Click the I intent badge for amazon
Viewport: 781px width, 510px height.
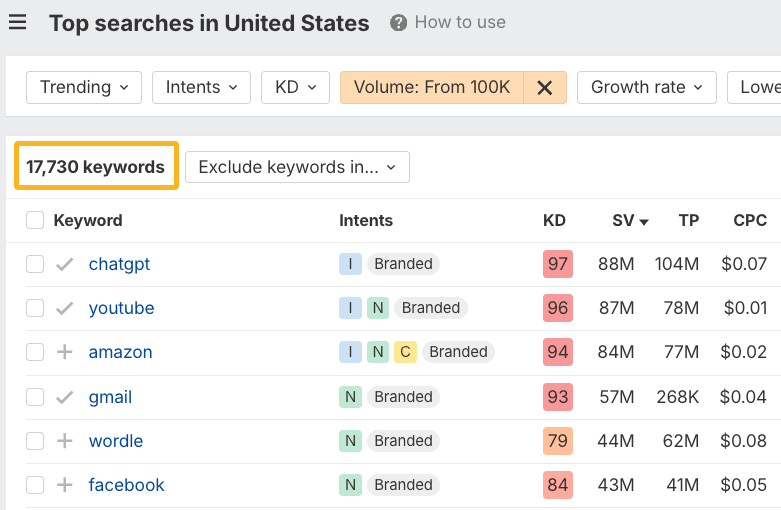350,352
